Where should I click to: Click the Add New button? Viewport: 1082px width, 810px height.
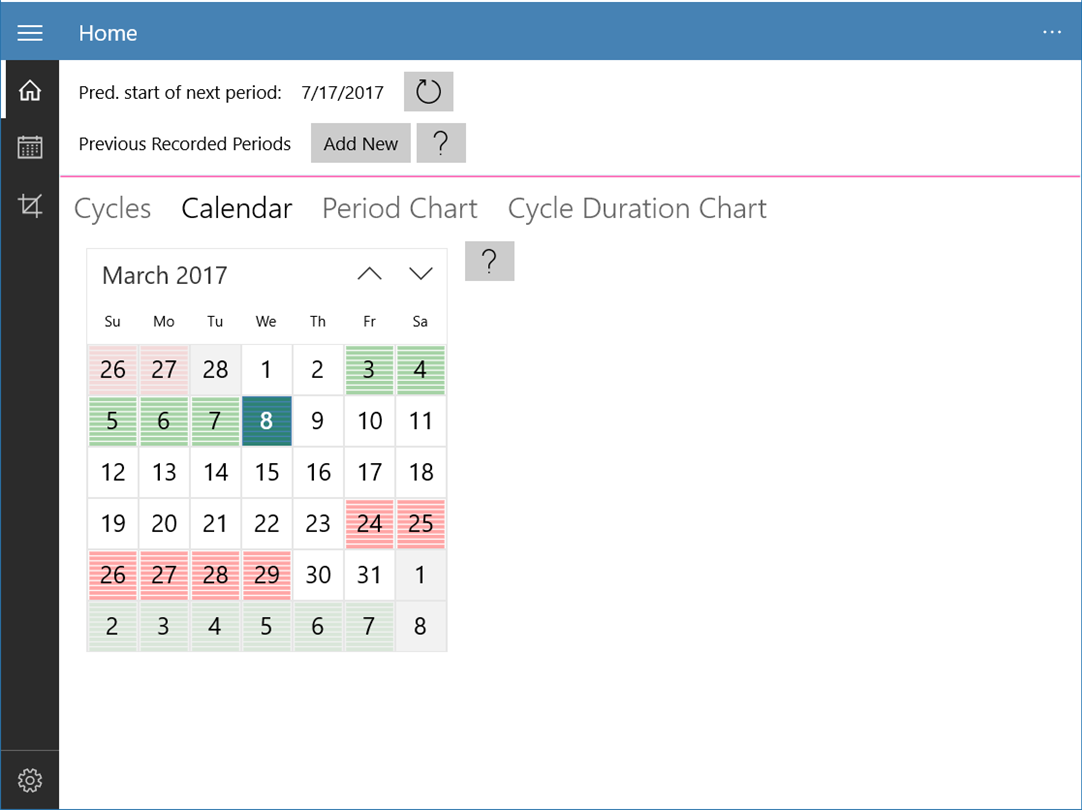pos(360,143)
